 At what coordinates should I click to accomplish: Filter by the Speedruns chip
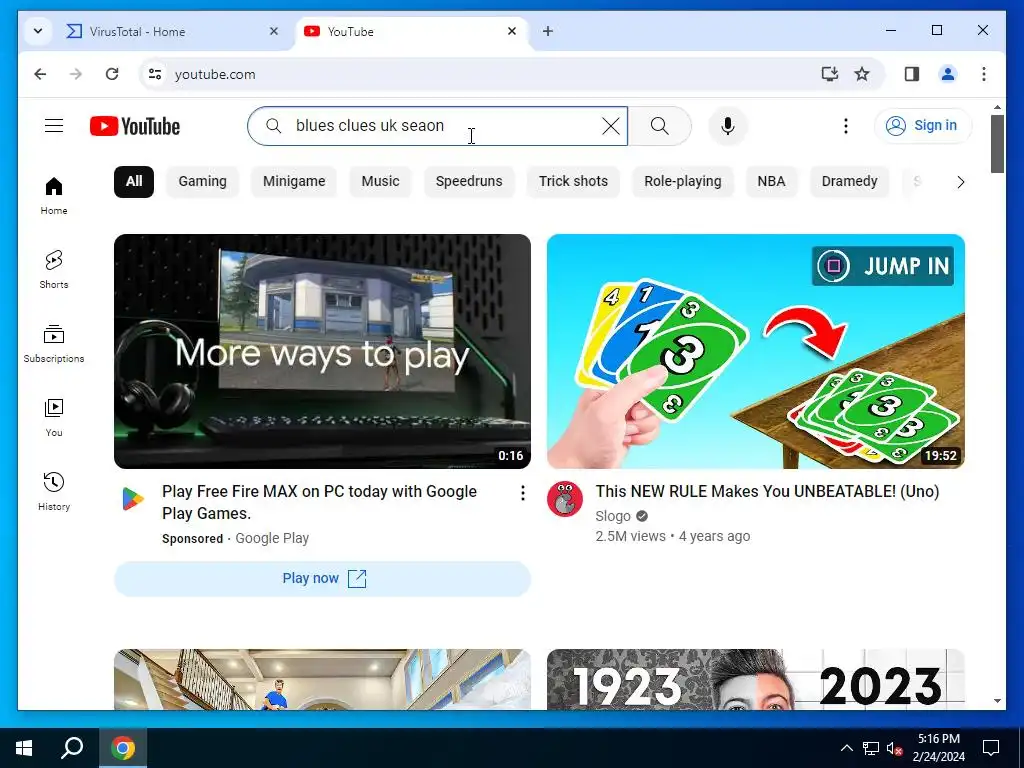click(x=469, y=181)
